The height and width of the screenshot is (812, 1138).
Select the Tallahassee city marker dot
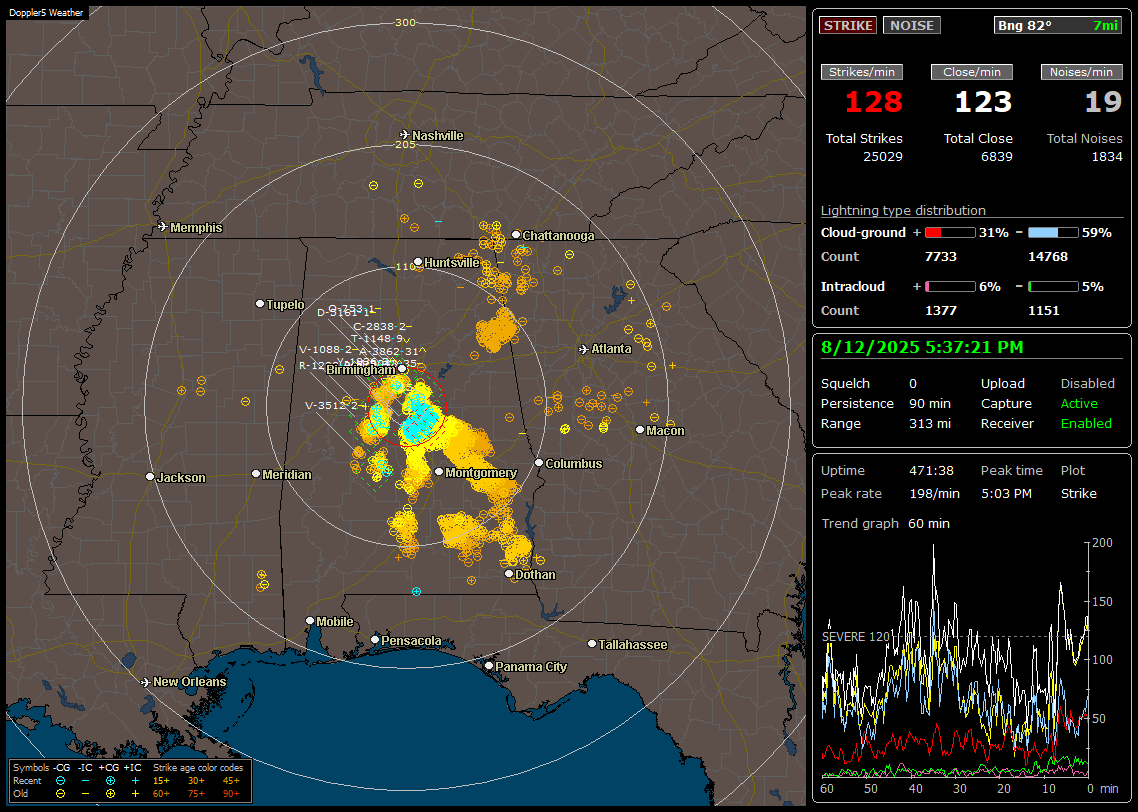[592, 644]
